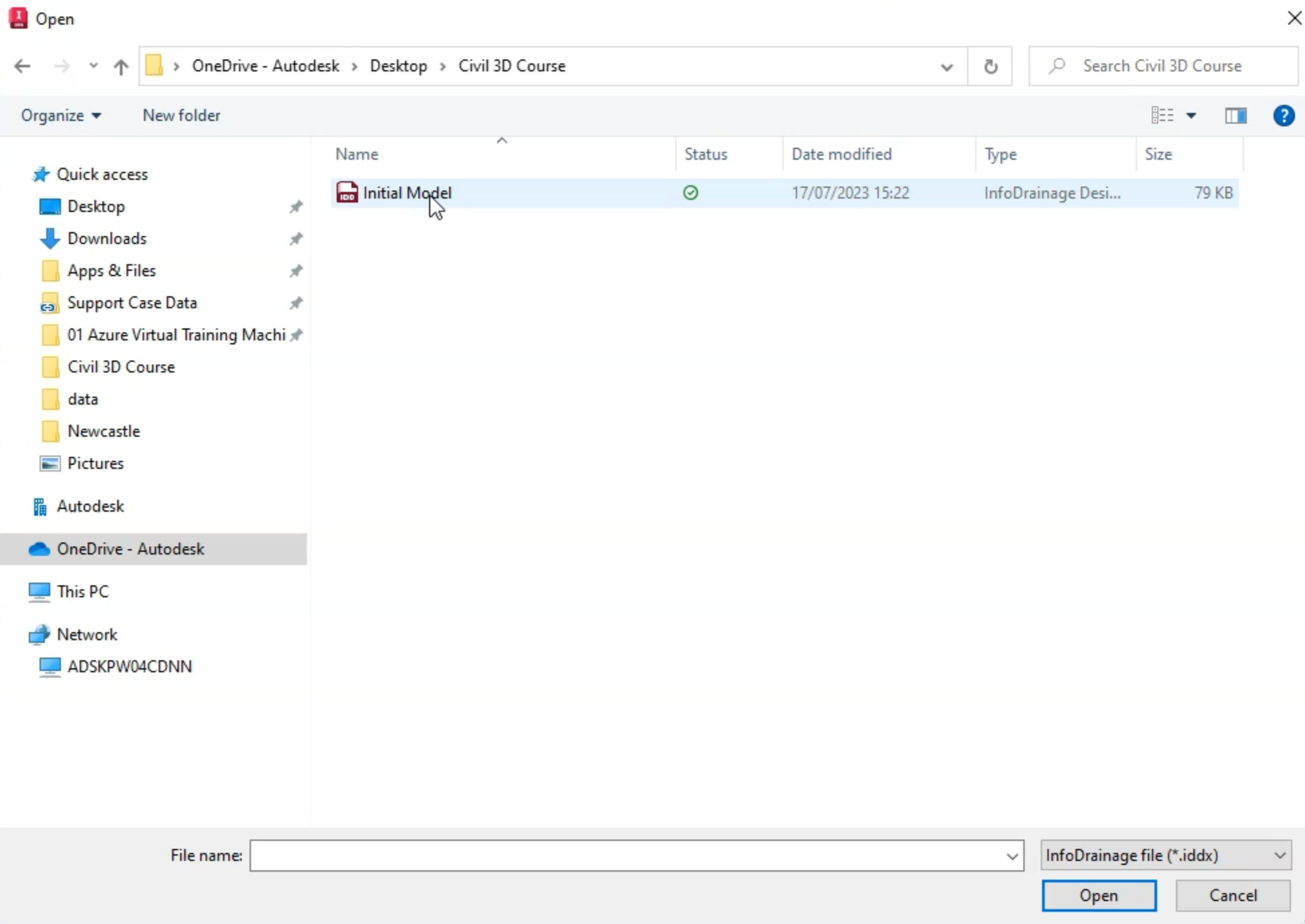Open the data folder
1305x924 pixels.
click(x=82, y=399)
